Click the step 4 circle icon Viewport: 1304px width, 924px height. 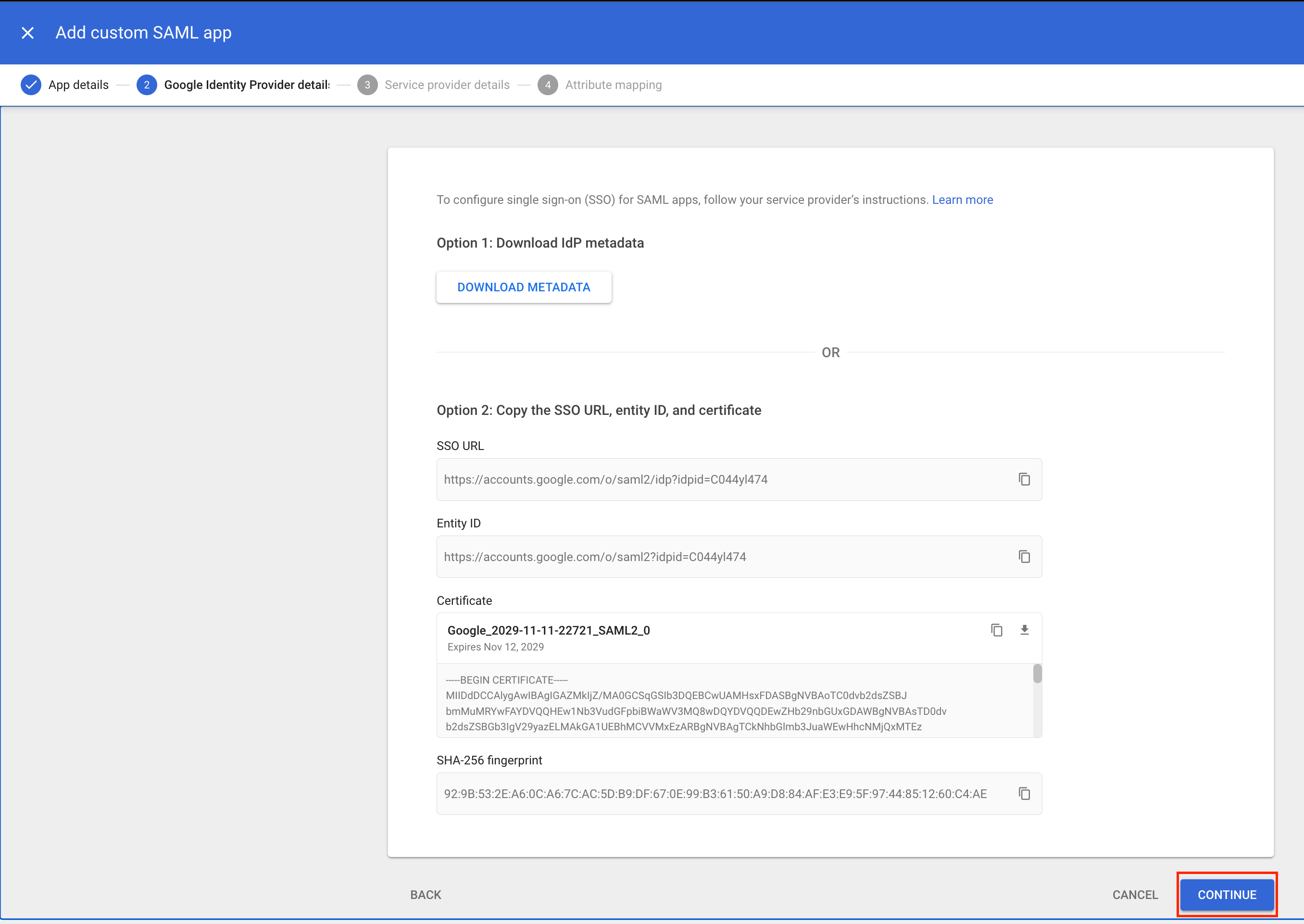(547, 85)
